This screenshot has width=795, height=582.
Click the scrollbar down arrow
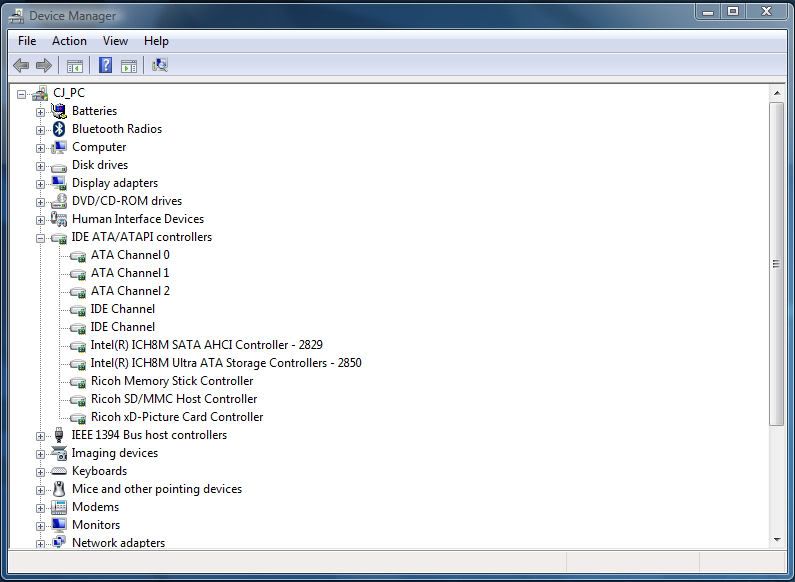(777, 540)
